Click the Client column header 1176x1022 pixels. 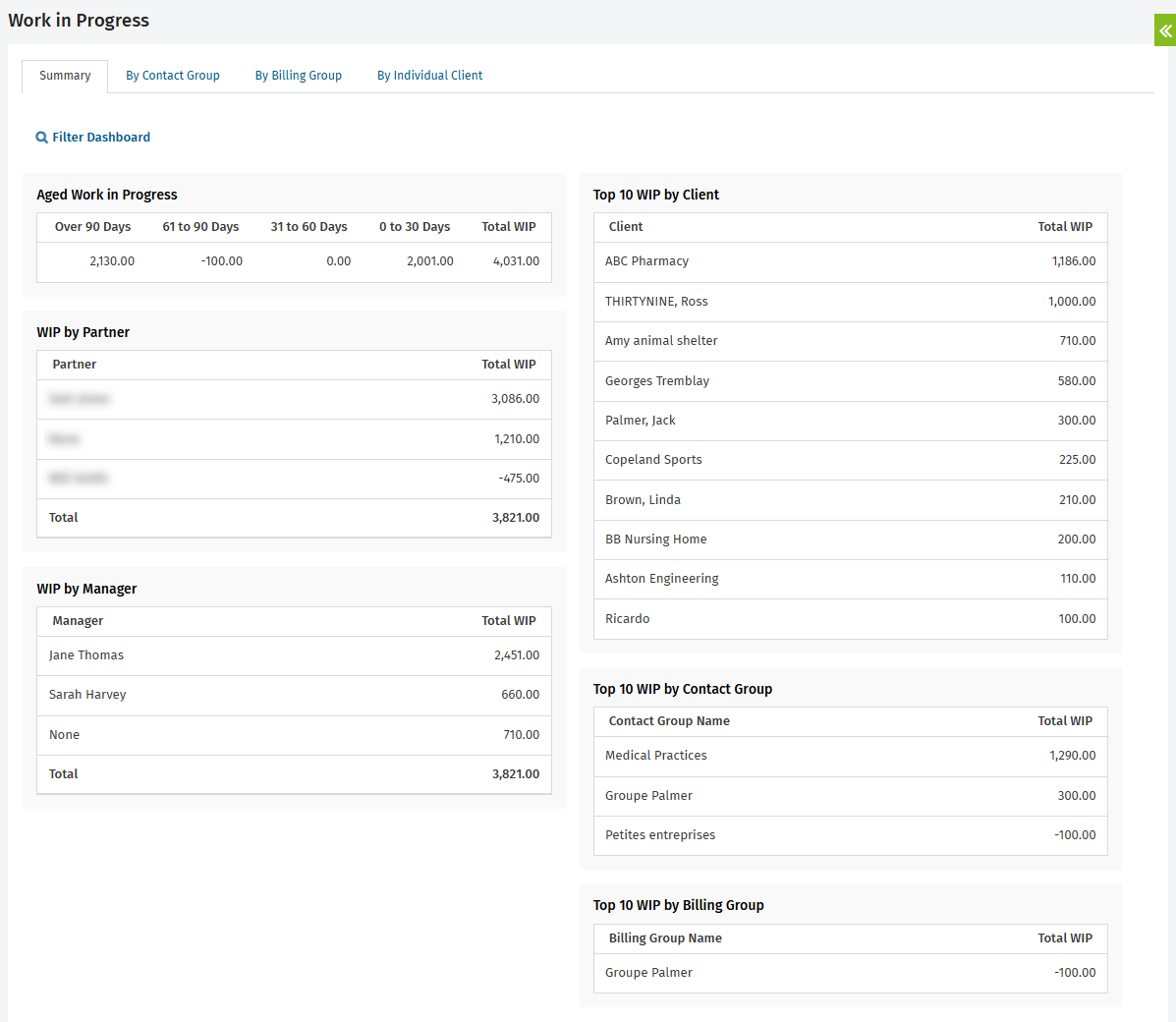[x=626, y=227]
